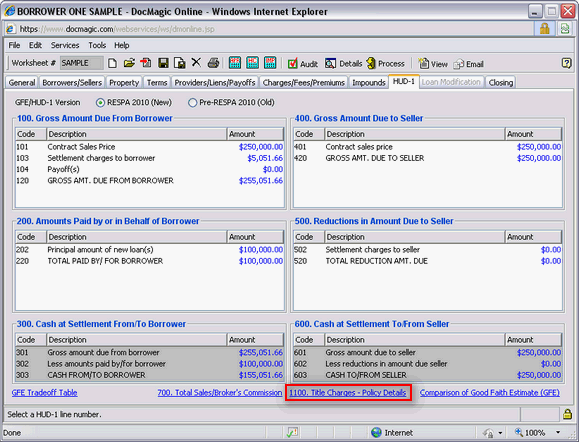
Task: Run the Audit check icon
Action: [x=292, y=64]
